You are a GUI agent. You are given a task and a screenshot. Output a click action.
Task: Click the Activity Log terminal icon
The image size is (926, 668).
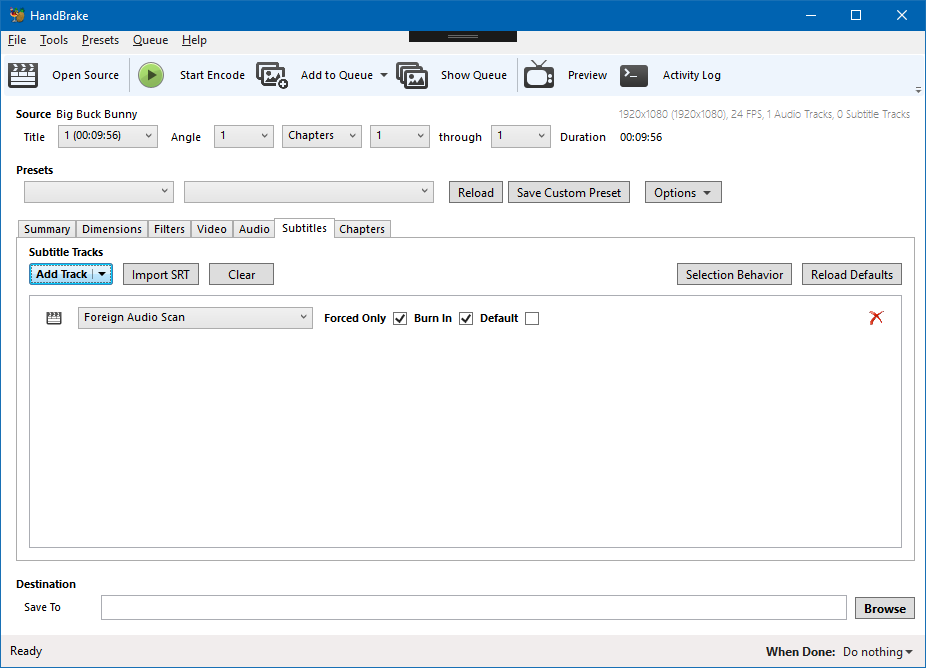point(634,75)
